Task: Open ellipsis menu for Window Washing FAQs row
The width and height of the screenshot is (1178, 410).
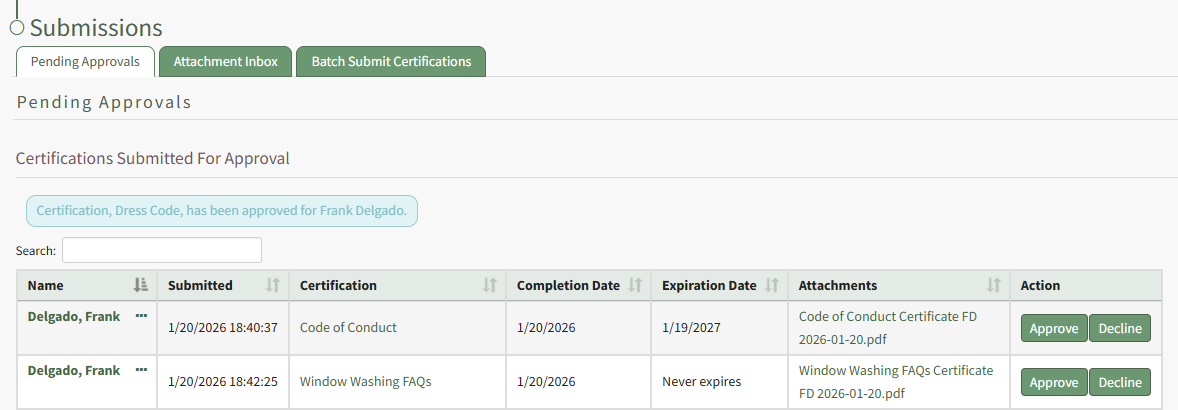Action: pyautogui.click(x=141, y=370)
